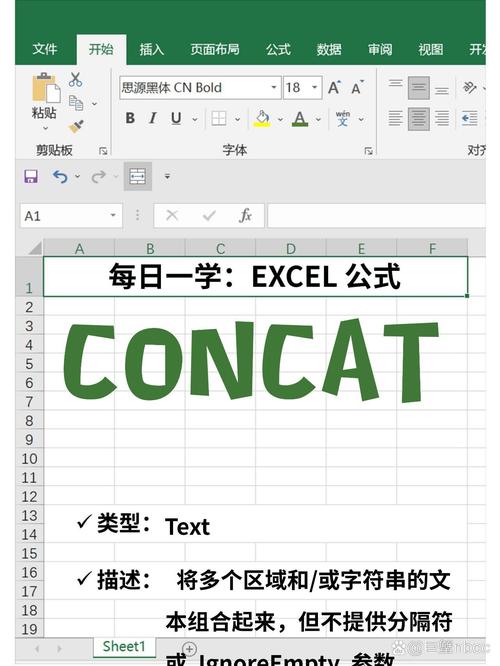
Task: Expand the font size 18 dropdown
Action: 315,87
